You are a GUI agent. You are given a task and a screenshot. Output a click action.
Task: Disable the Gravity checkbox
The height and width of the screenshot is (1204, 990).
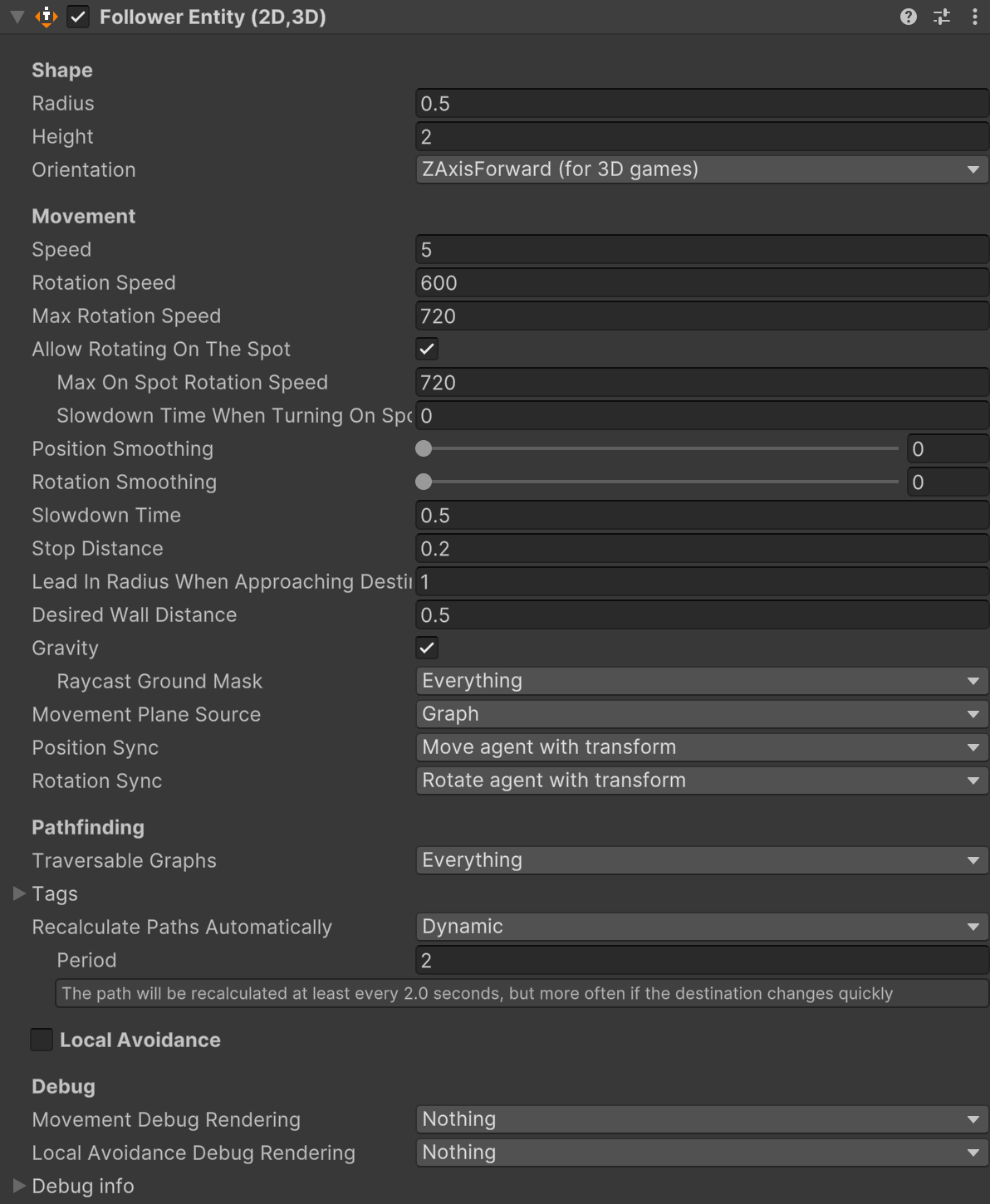tap(427, 648)
